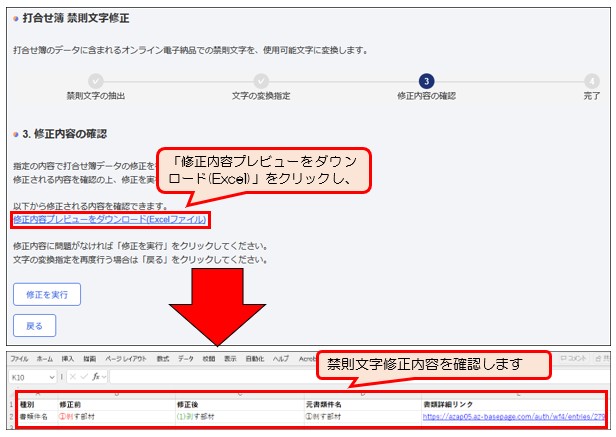This screenshot has height=437, width=616.
Task: Click the 戻る button
Action: pyautogui.click(x=35, y=325)
